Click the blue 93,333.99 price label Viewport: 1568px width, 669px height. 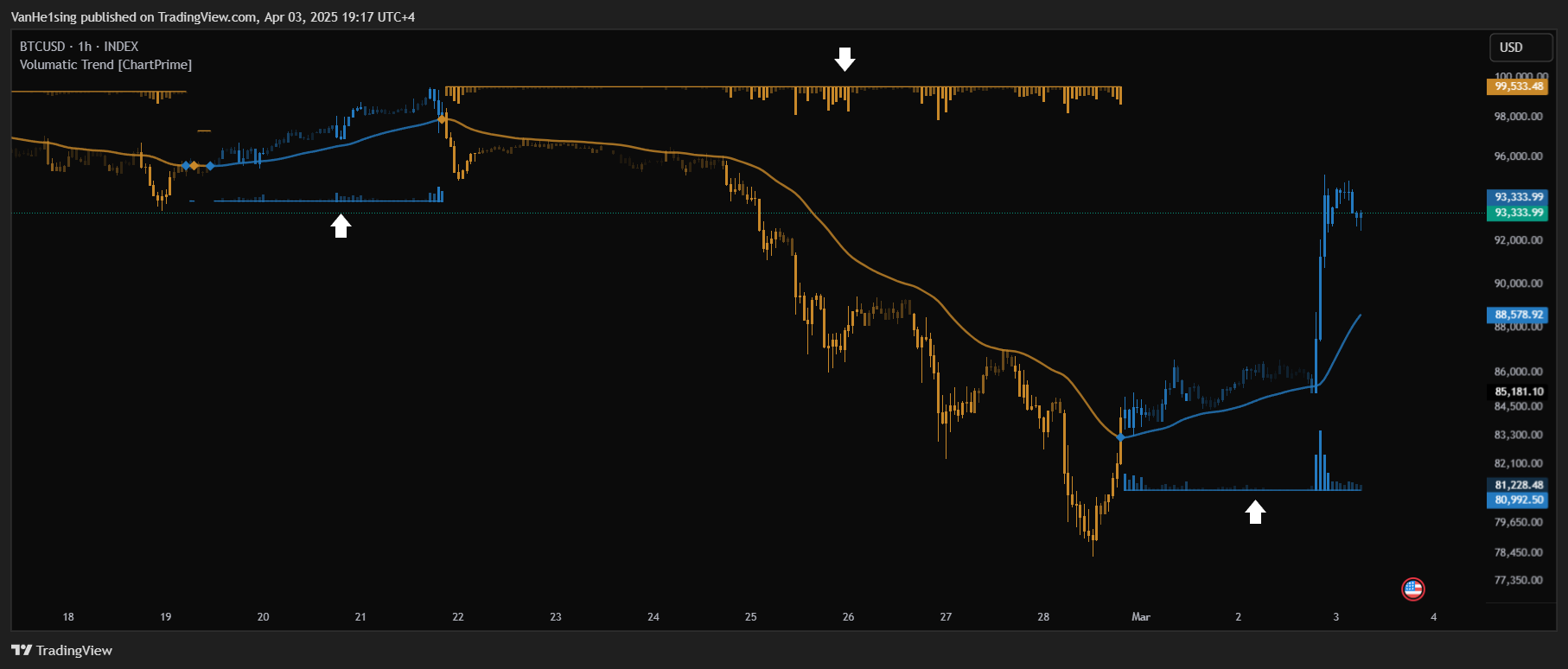tap(1519, 197)
